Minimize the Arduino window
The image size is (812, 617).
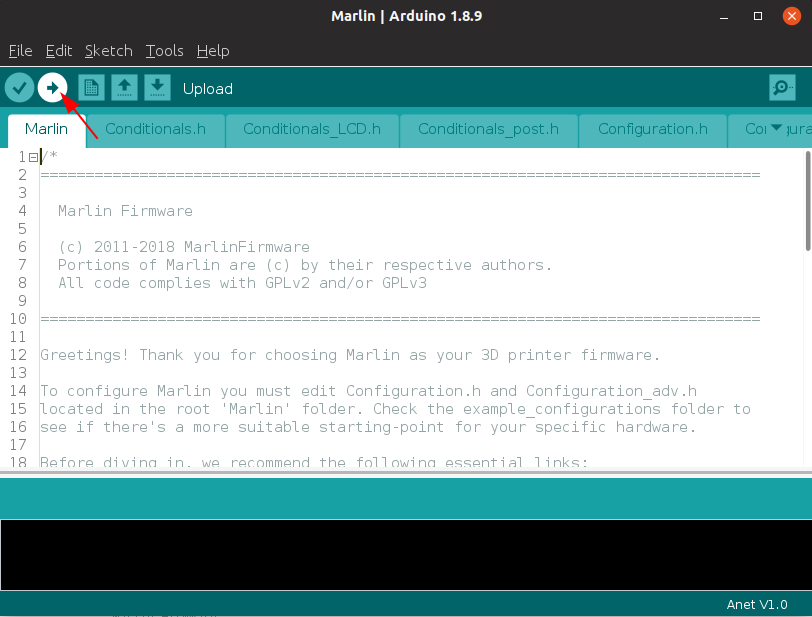coord(724,17)
